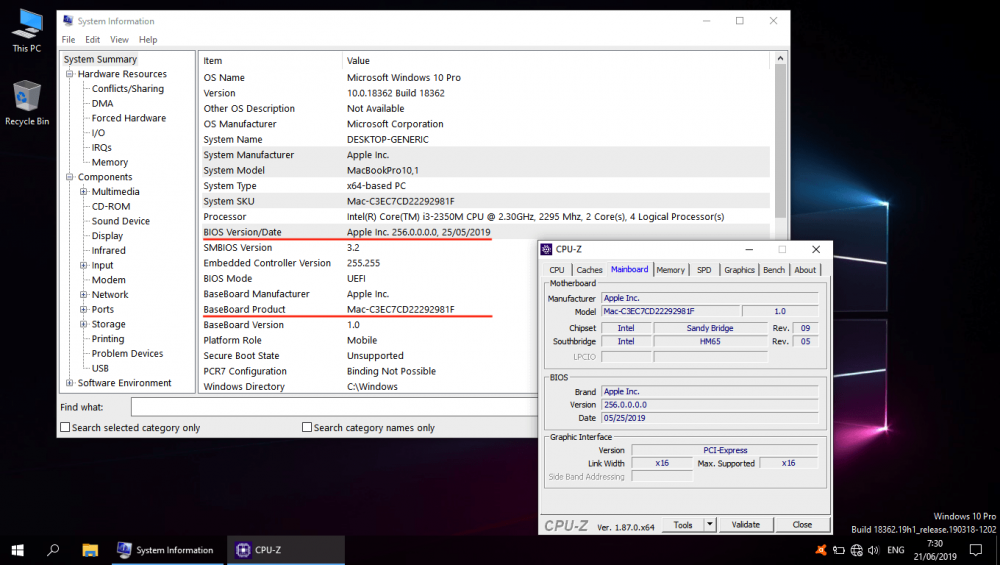
Task: Click the details list scroll up arrow
Action: click(780, 59)
